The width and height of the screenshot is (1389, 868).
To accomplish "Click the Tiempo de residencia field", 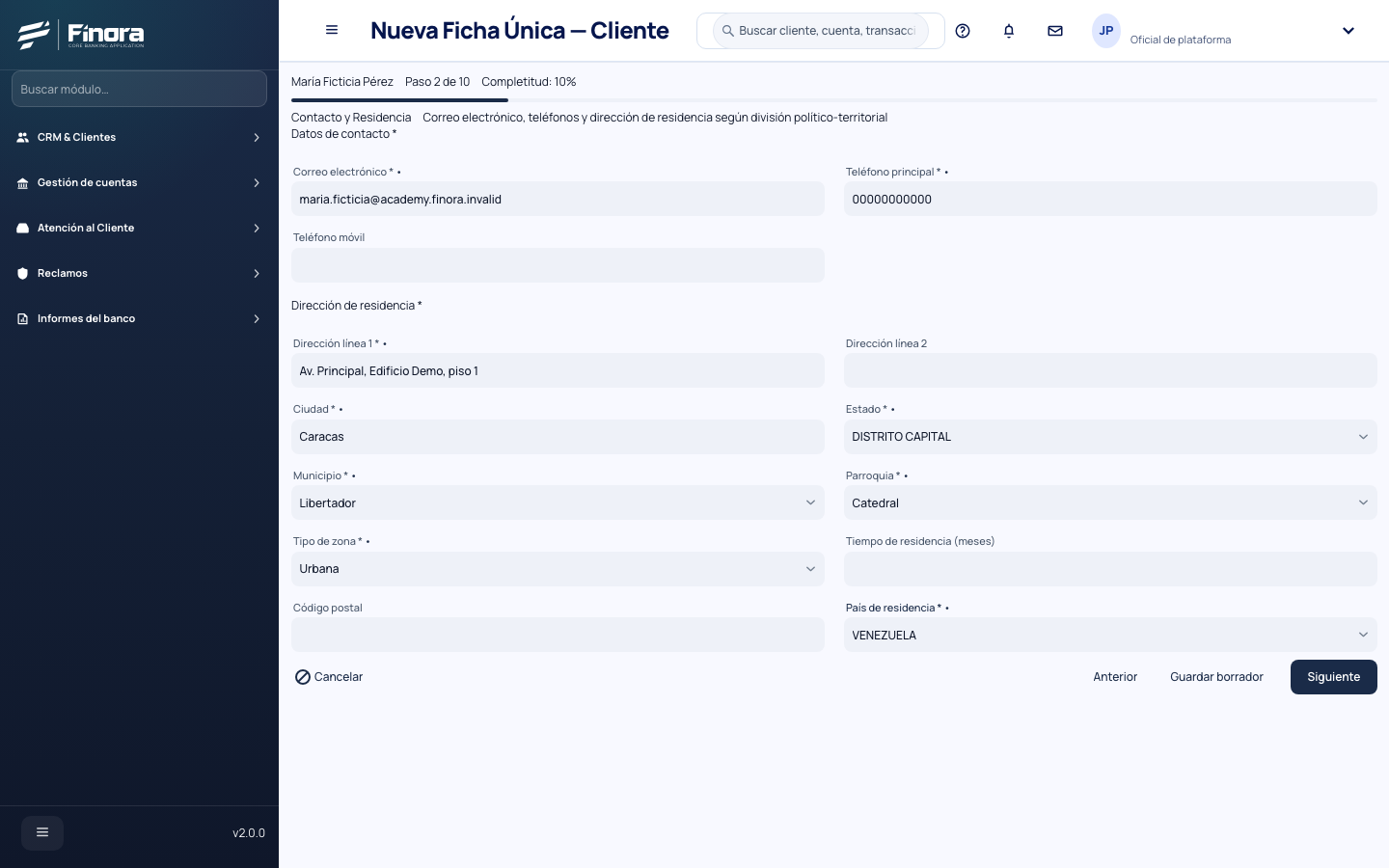I will pyautogui.click(x=1110, y=569).
